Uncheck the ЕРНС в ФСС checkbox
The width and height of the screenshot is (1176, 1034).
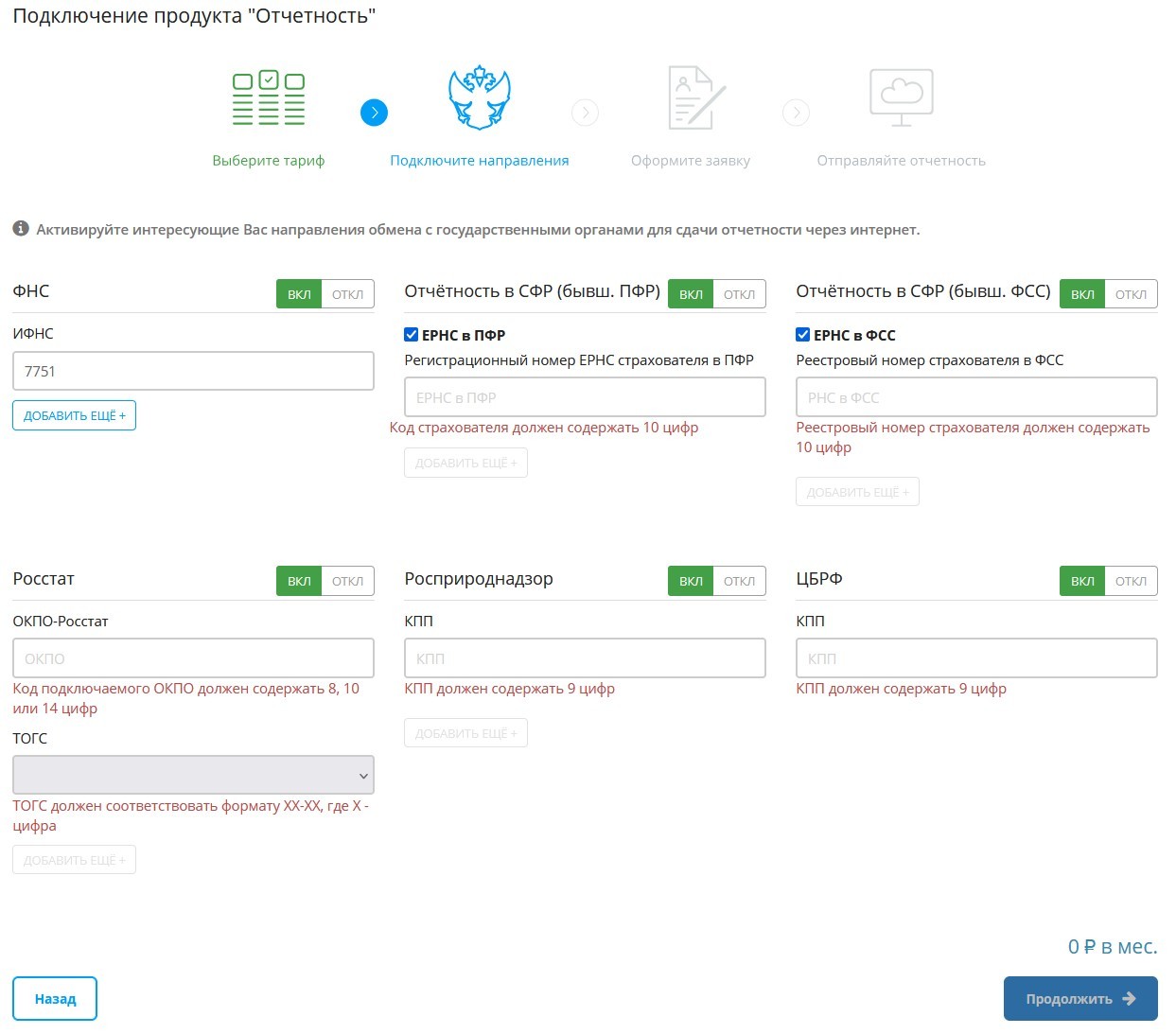pyautogui.click(x=803, y=335)
